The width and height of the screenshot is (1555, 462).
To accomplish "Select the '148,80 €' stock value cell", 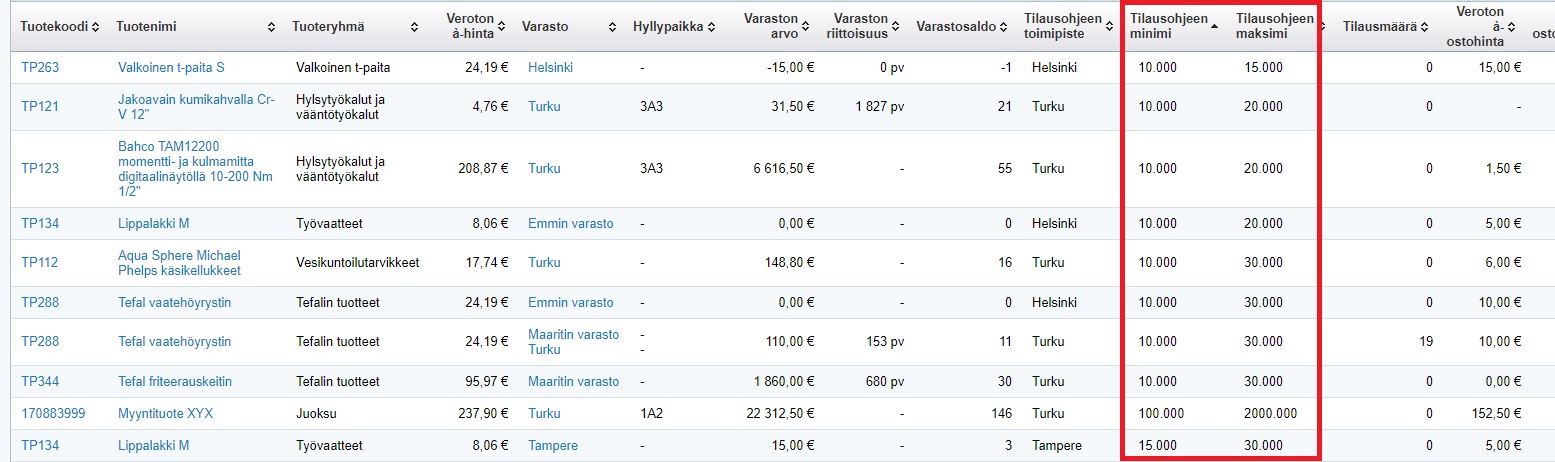I will tap(791, 263).
